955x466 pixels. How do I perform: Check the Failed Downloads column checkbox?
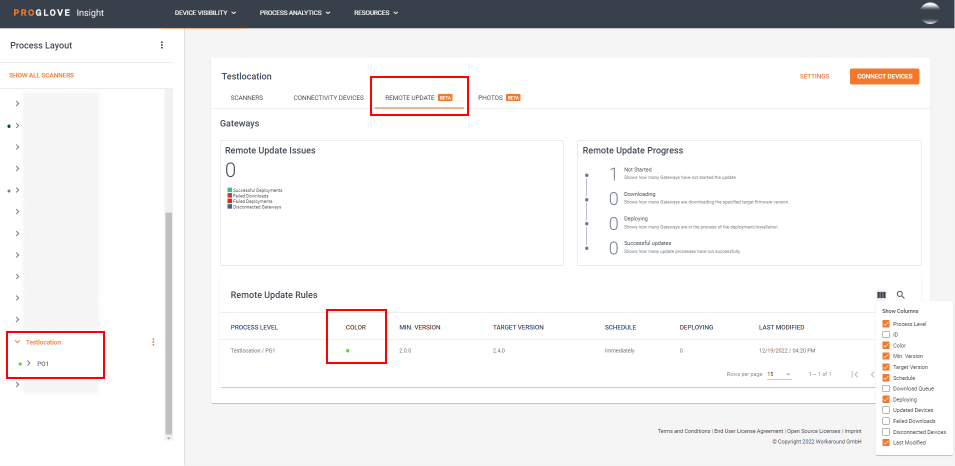[886, 421]
